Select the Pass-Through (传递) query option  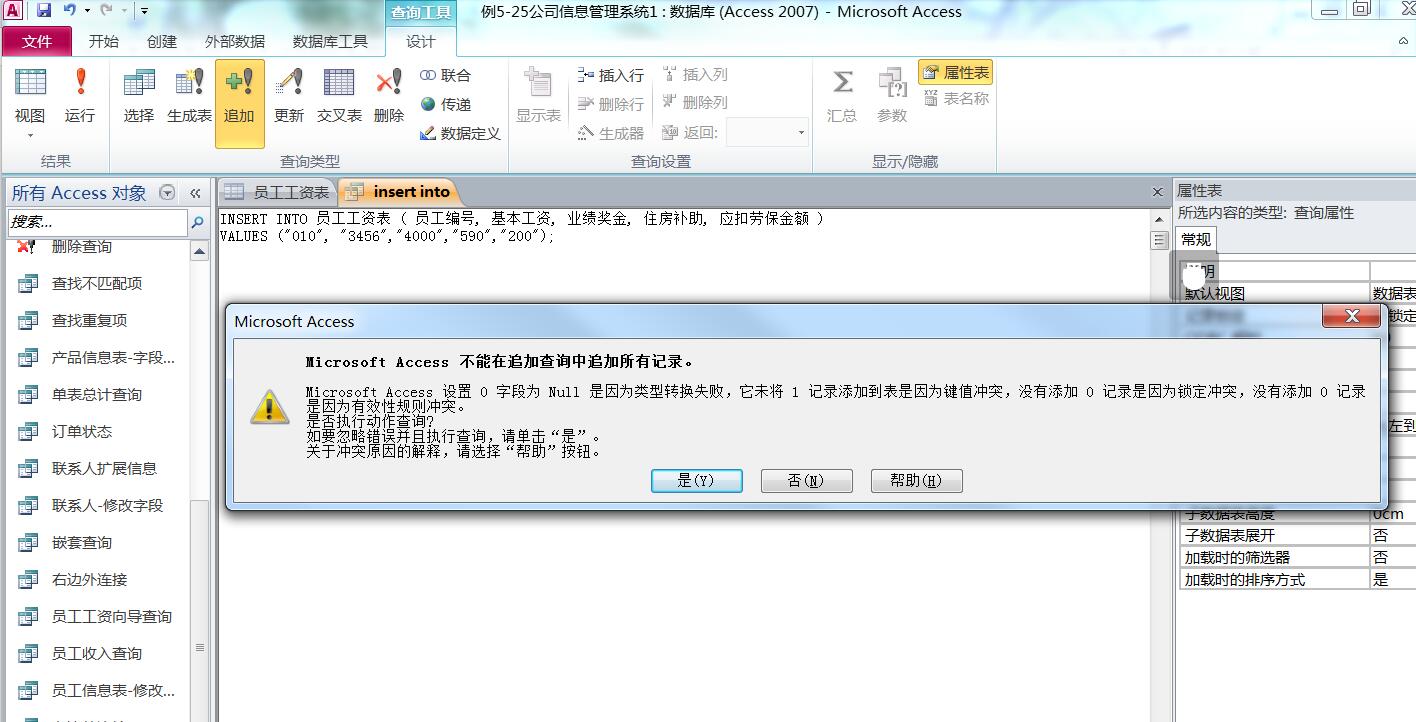pos(445,104)
